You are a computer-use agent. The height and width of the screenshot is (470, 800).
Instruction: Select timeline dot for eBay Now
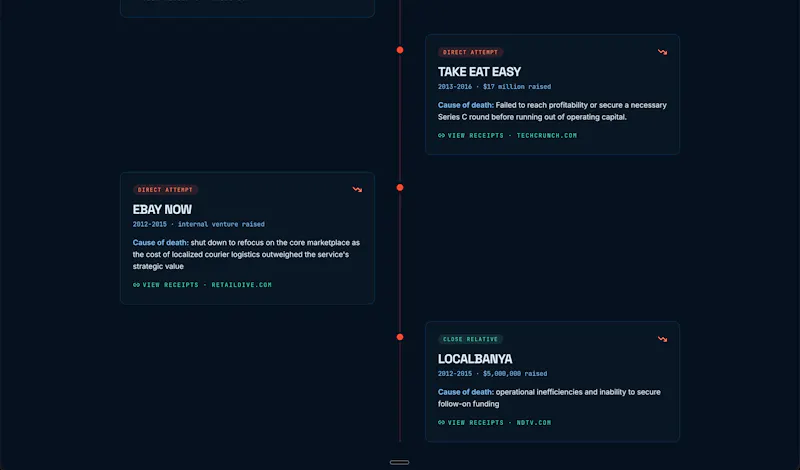pyautogui.click(x=400, y=187)
